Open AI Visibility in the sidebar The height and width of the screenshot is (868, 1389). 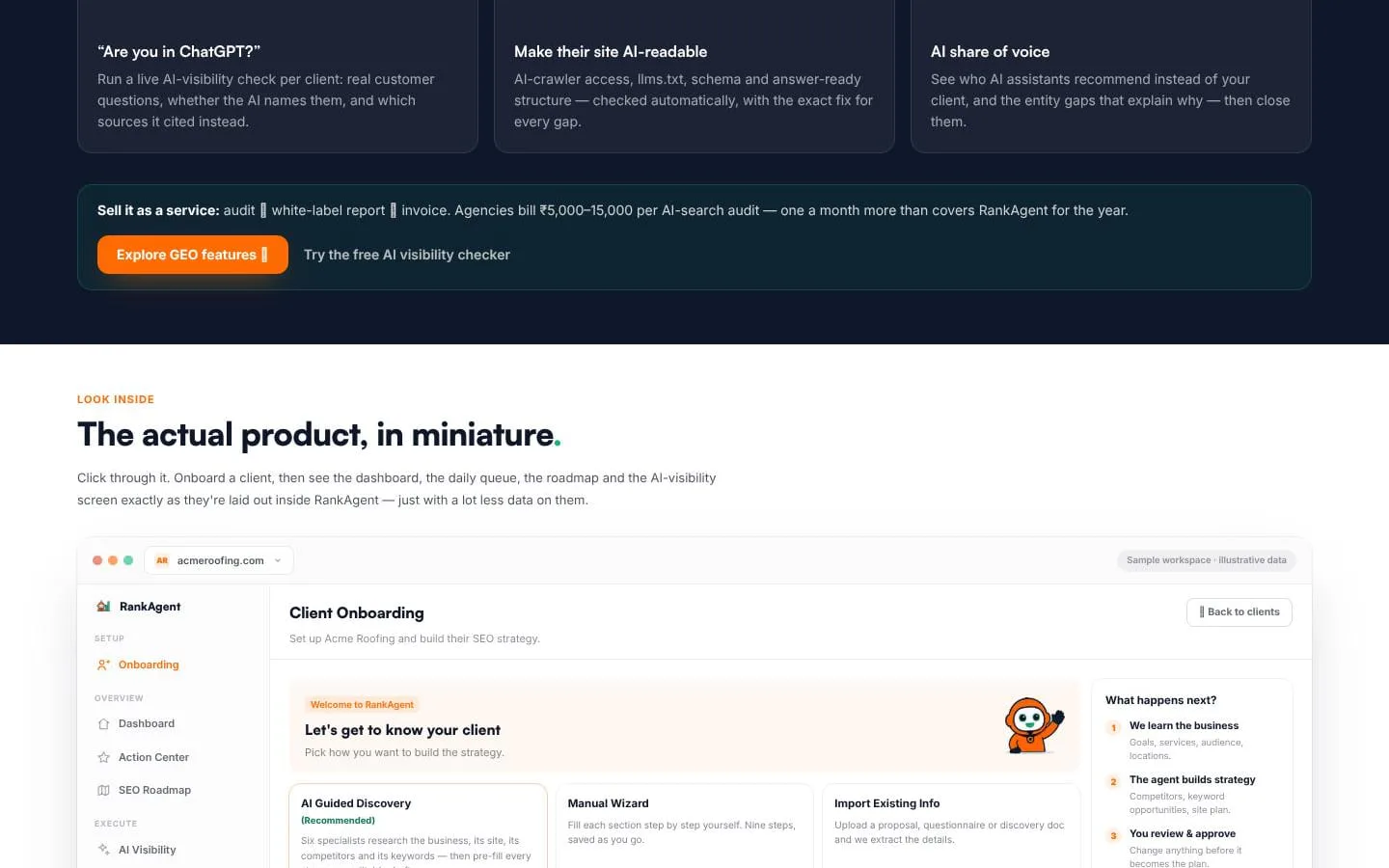tap(173, 850)
